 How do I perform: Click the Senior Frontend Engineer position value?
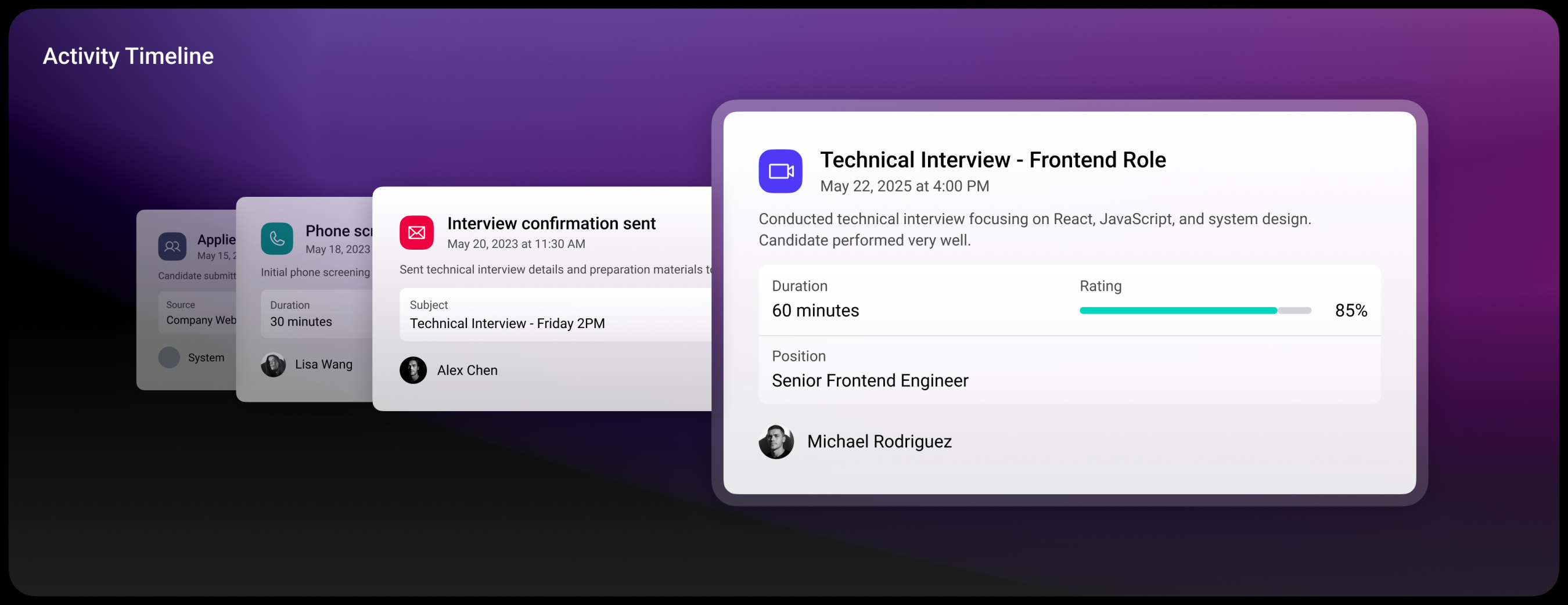870,380
